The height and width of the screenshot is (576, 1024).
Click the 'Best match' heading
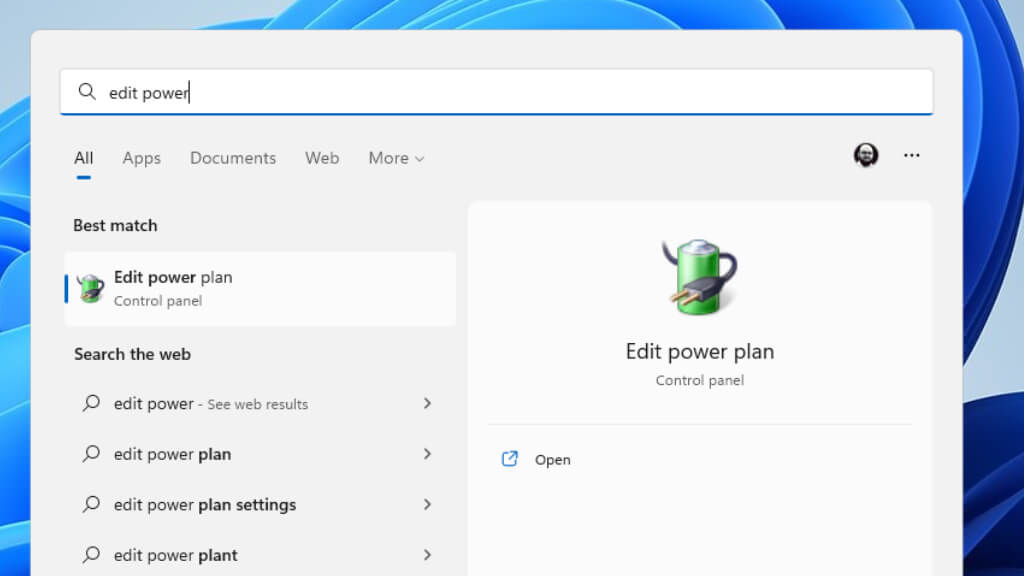115,225
